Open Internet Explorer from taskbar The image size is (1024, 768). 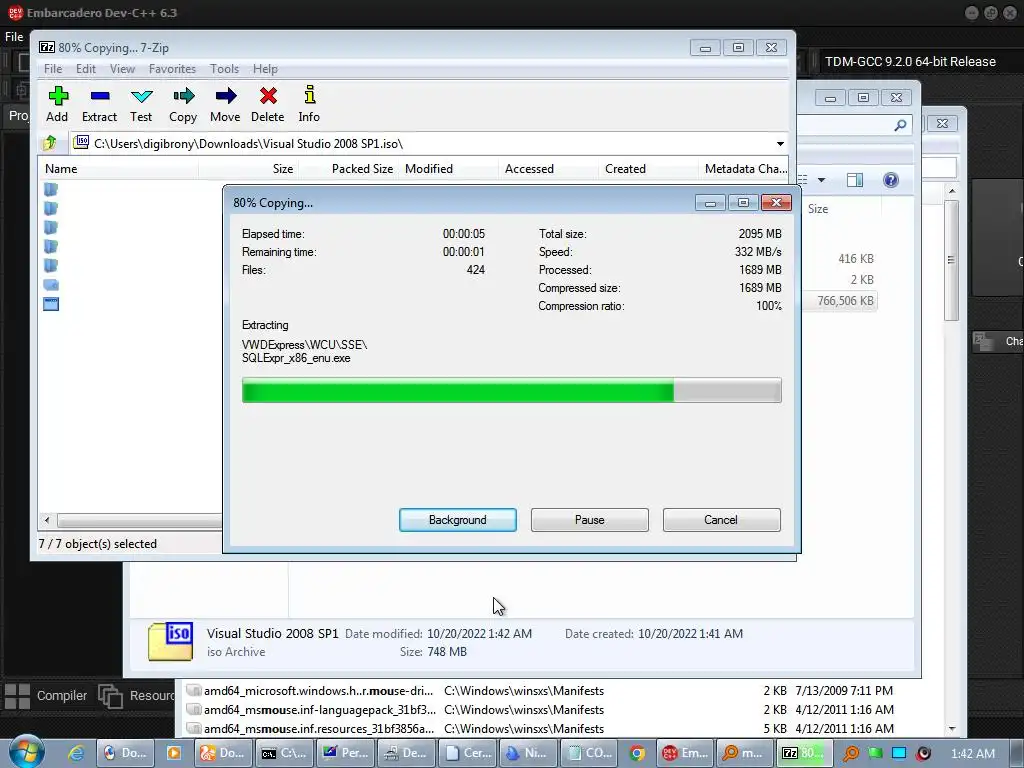tap(76, 753)
